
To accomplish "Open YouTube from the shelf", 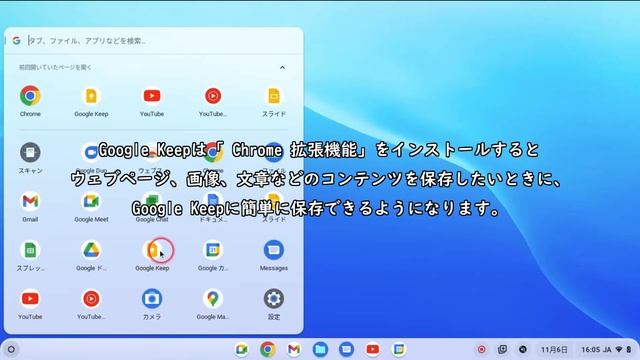I will coord(373,349).
